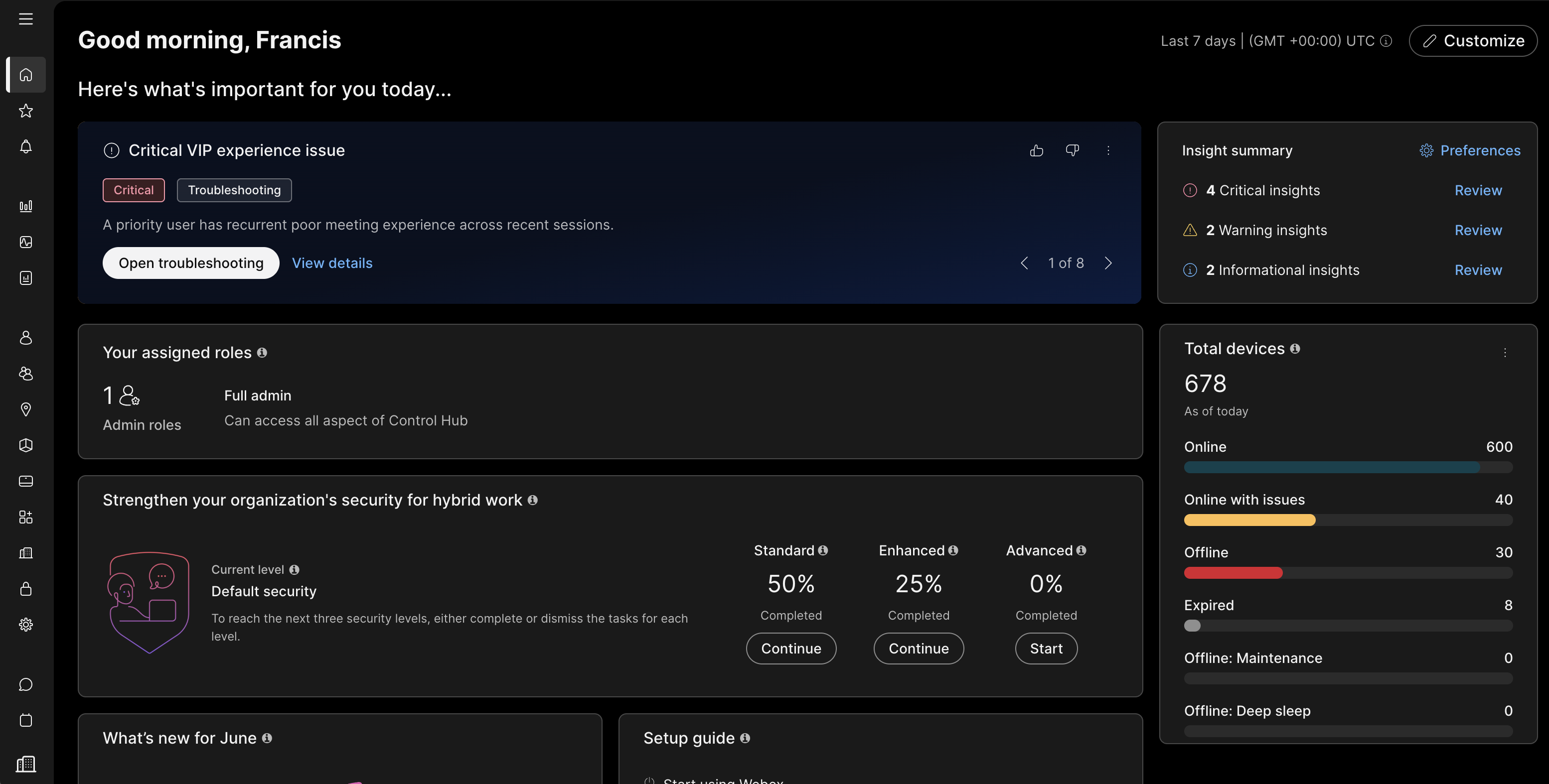This screenshot has height=784, width=1549.
Task: Click the Online devices progress bar
Action: [1348, 467]
